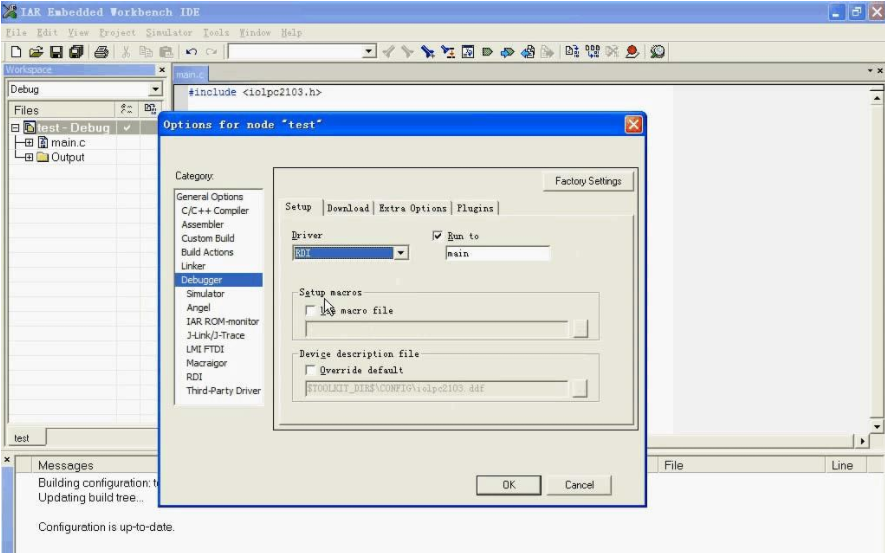The height and width of the screenshot is (553, 885).
Task: Click the Compile toolbar icon
Action: click(572, 52)
